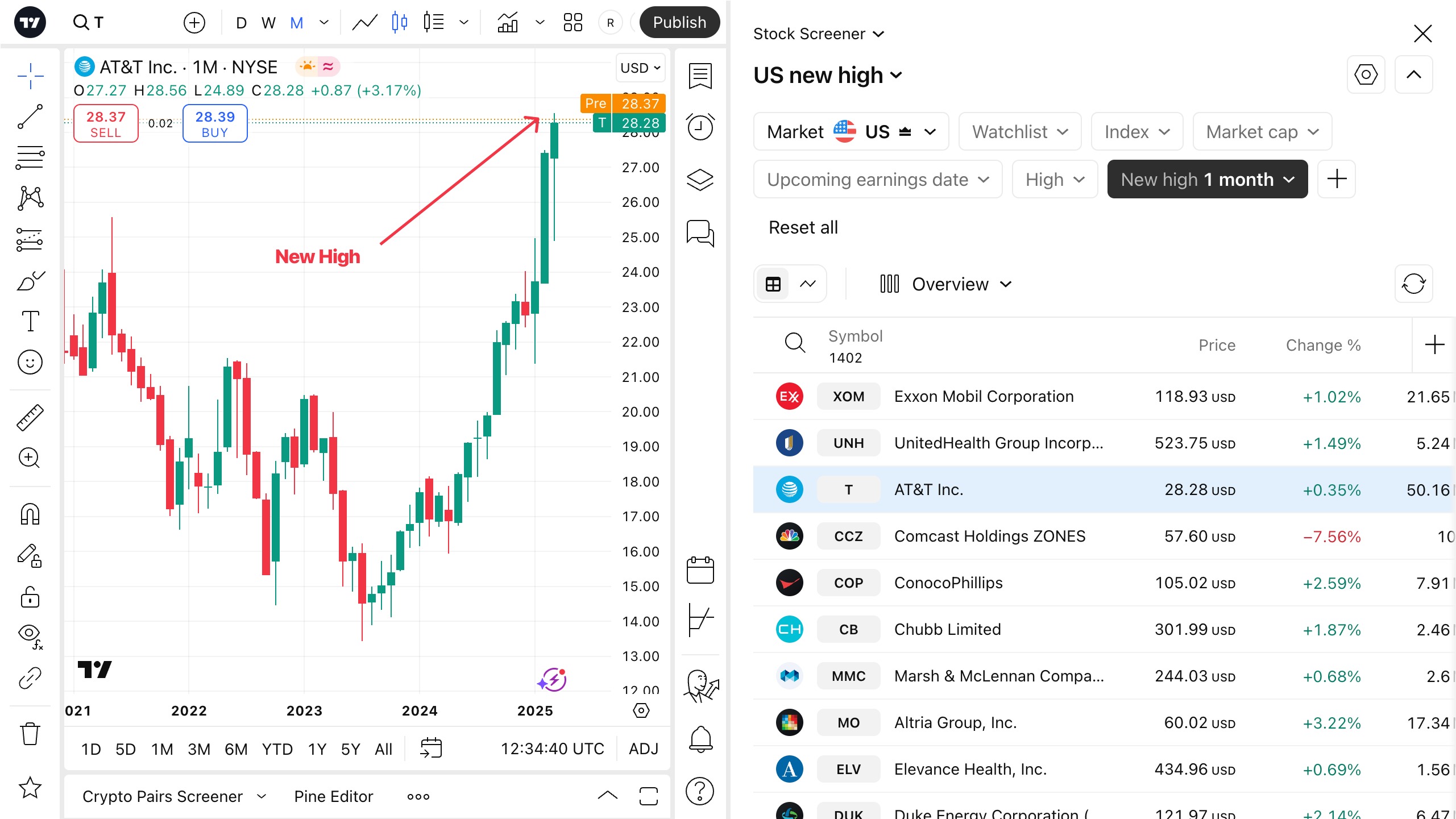Switch to the Pine Editor tab
The image size is (1456, 819).
(333, 796)
